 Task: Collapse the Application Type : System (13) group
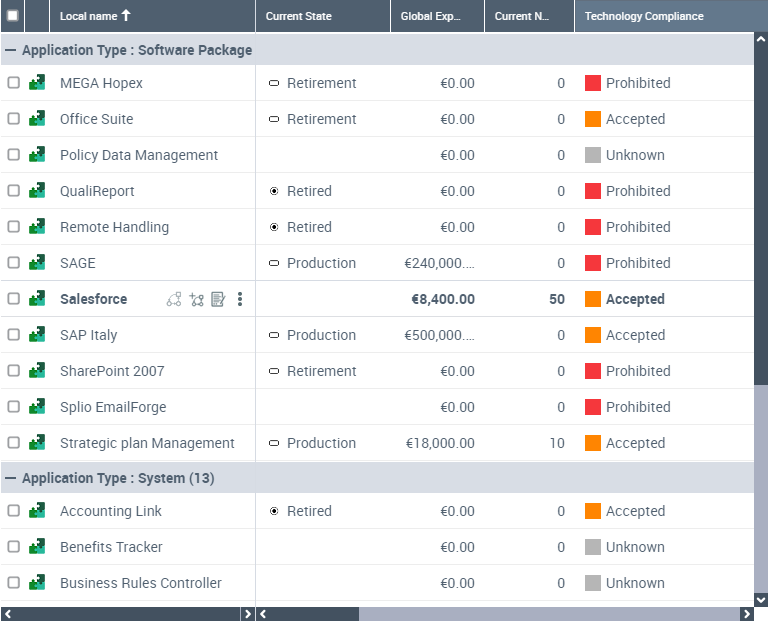point(10,478)
